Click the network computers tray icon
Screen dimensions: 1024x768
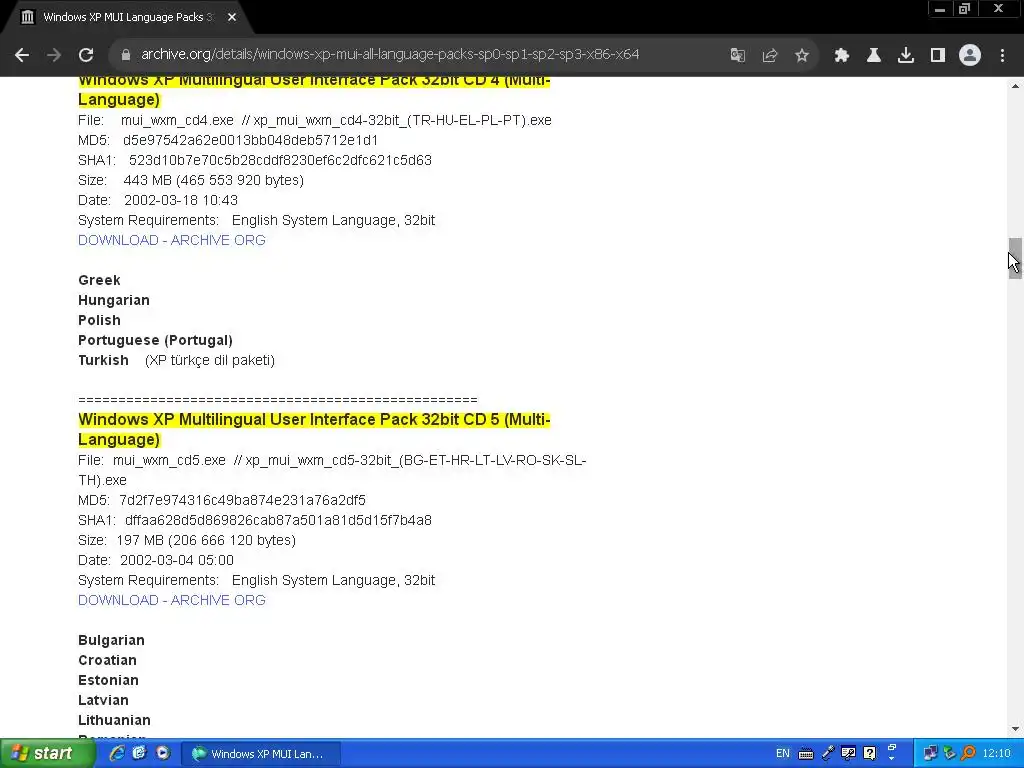(x=930, y=754)
